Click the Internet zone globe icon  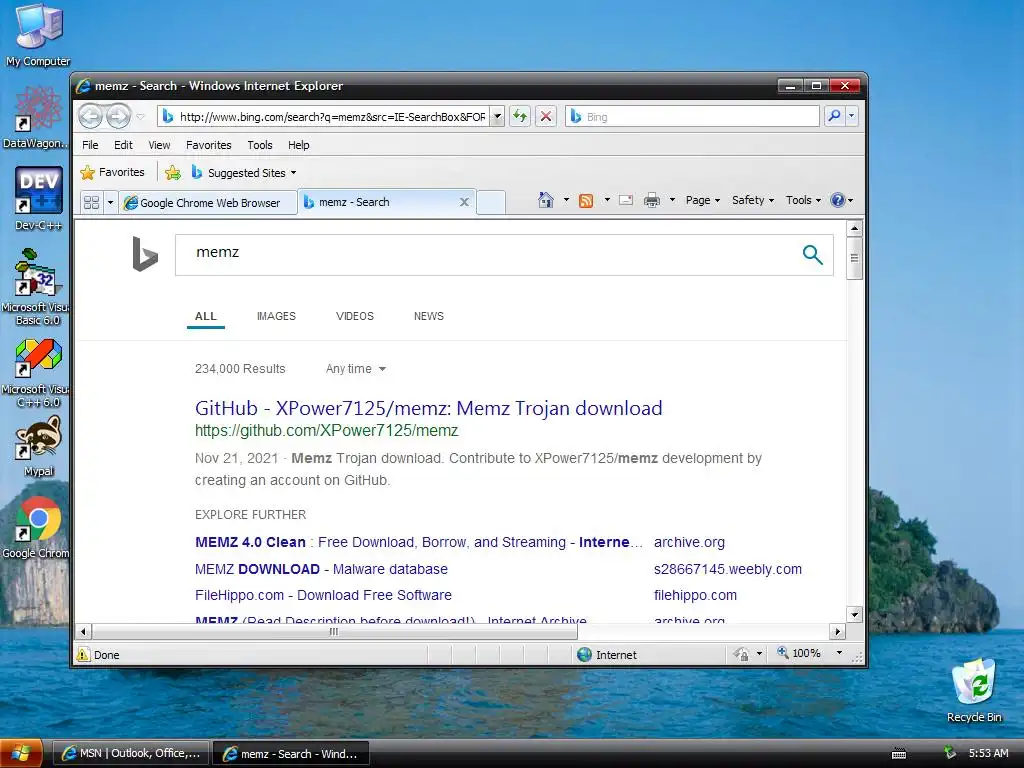pos(584,654)
